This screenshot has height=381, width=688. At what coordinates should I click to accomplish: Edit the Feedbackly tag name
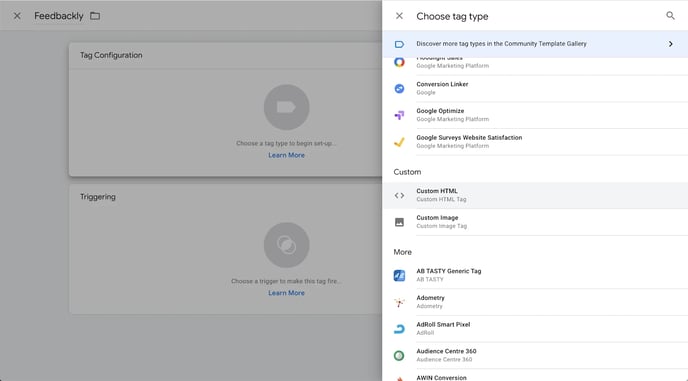[58, 16]
